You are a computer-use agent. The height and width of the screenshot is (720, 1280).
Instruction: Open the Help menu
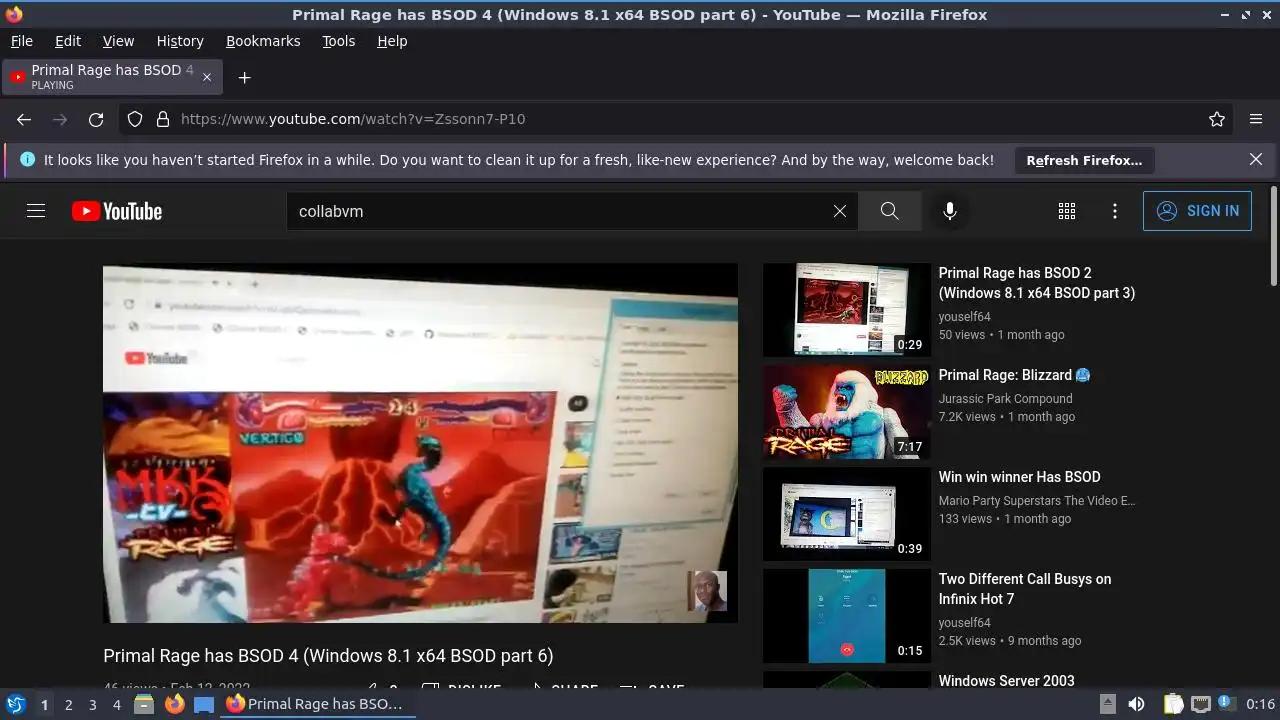click(x=392, y=41)
